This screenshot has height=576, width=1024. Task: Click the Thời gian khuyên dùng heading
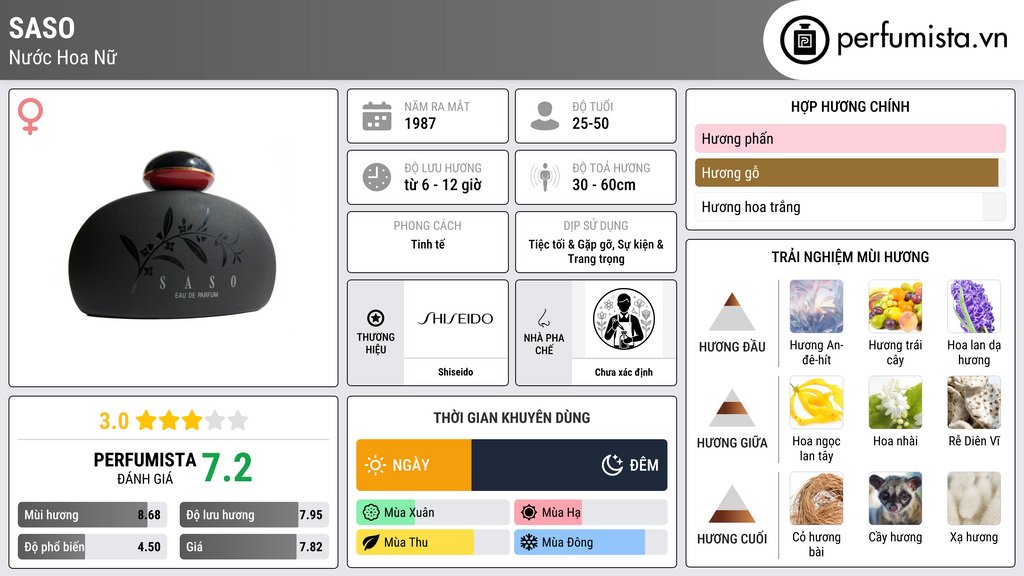pyautogui.click(x=512, y=417)
